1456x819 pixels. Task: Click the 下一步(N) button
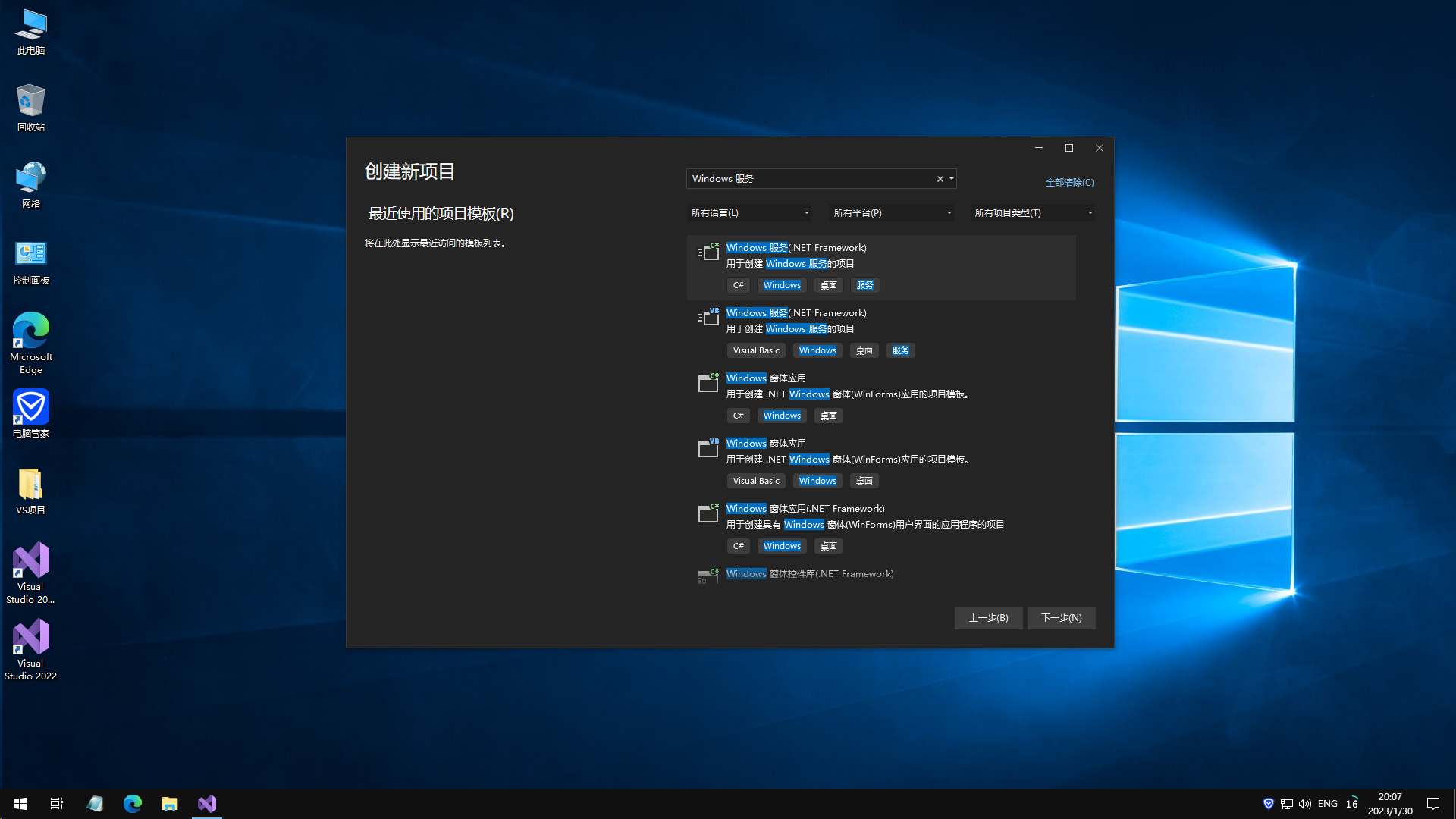click(1061, 618)
